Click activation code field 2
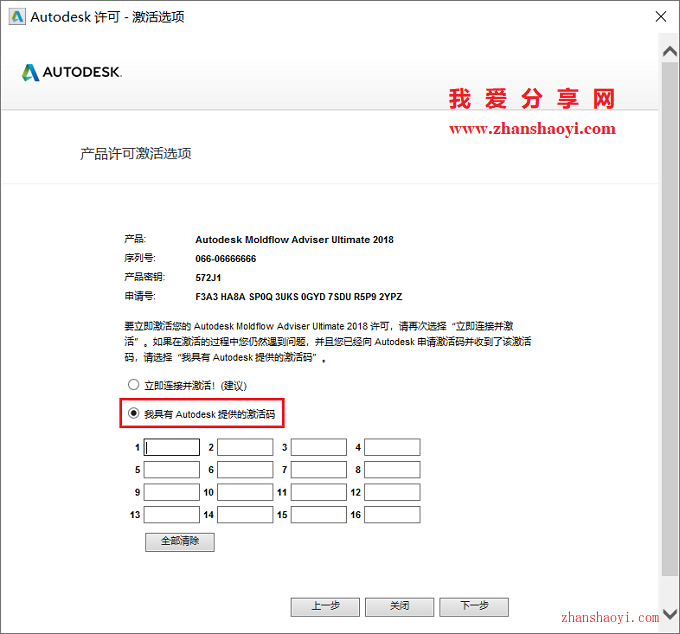The height and width of the screenshot is (634, 680). (245, 447)
